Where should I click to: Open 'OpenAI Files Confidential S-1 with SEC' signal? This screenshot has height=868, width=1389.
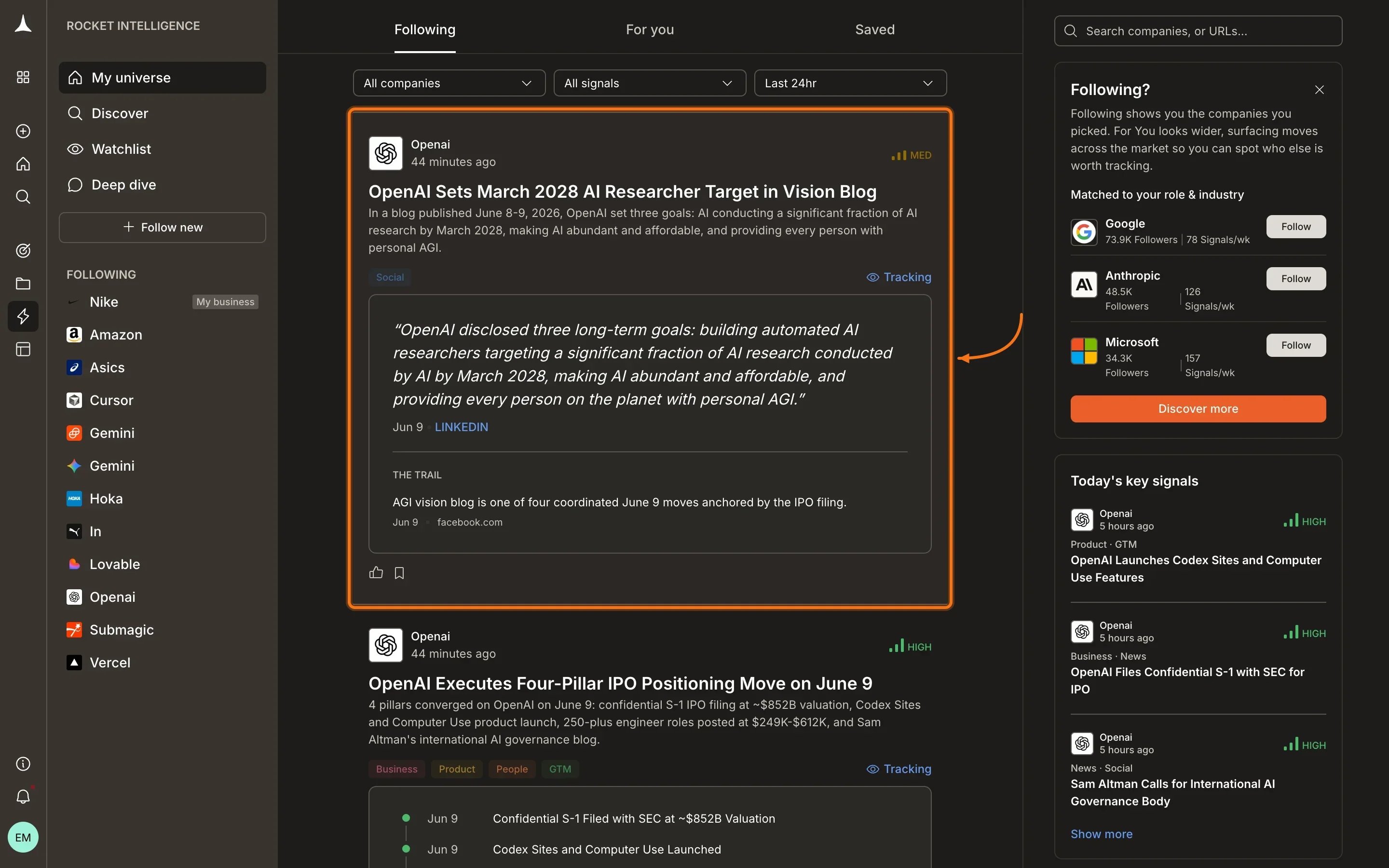click(x=1187, y=680)
